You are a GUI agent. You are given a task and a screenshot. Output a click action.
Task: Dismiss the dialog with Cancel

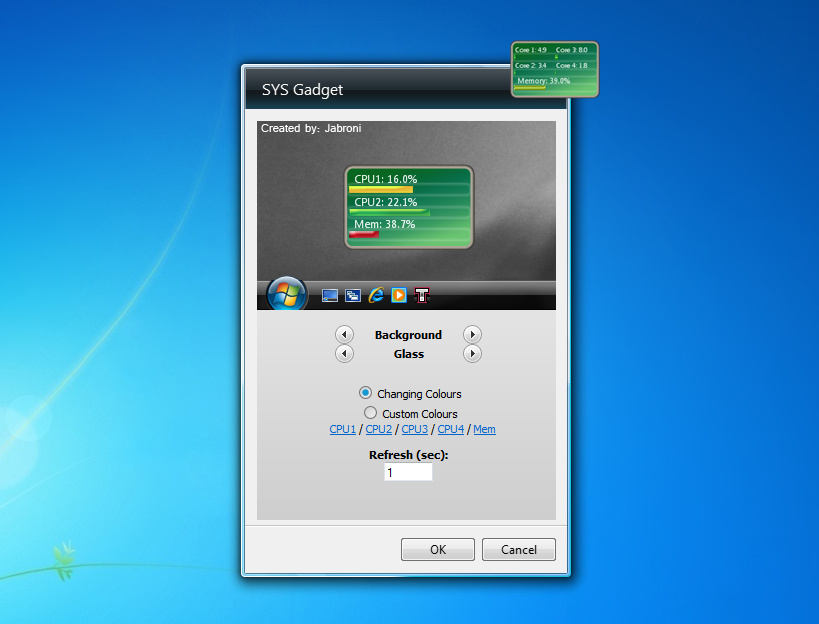tap(519, 549)
